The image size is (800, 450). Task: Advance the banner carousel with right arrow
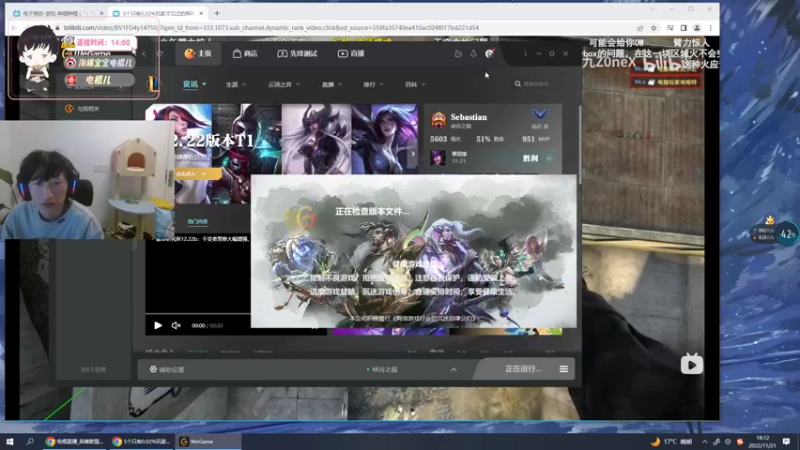click(413, 154)
